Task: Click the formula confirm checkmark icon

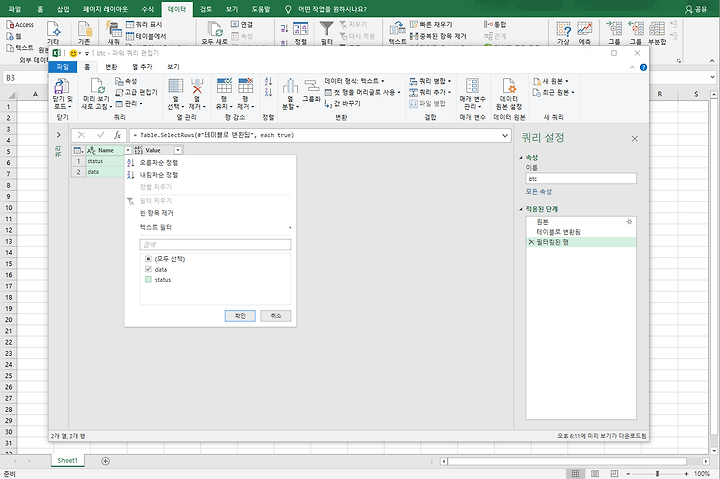Action: 101,135
